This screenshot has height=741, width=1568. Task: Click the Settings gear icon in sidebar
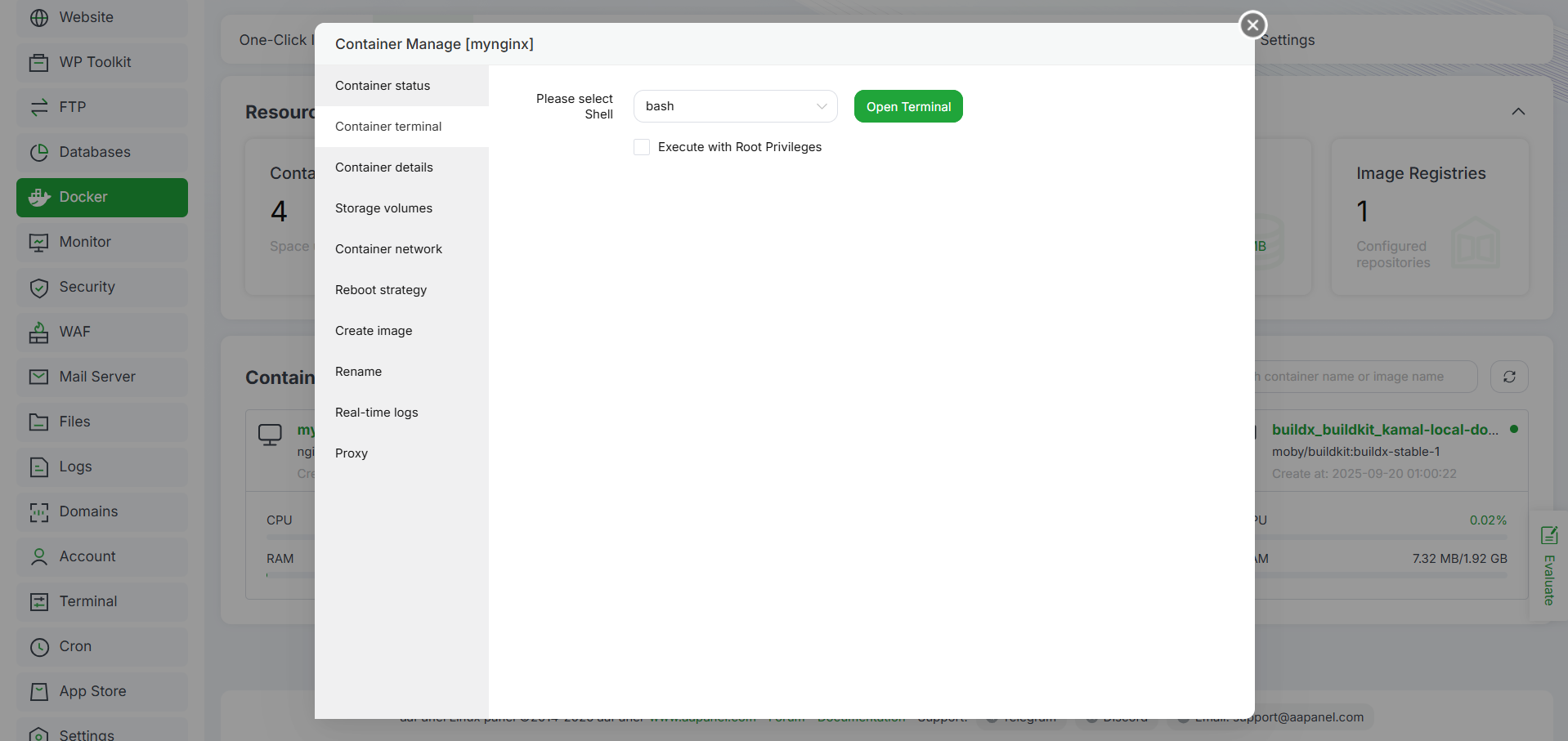point(38,734)
